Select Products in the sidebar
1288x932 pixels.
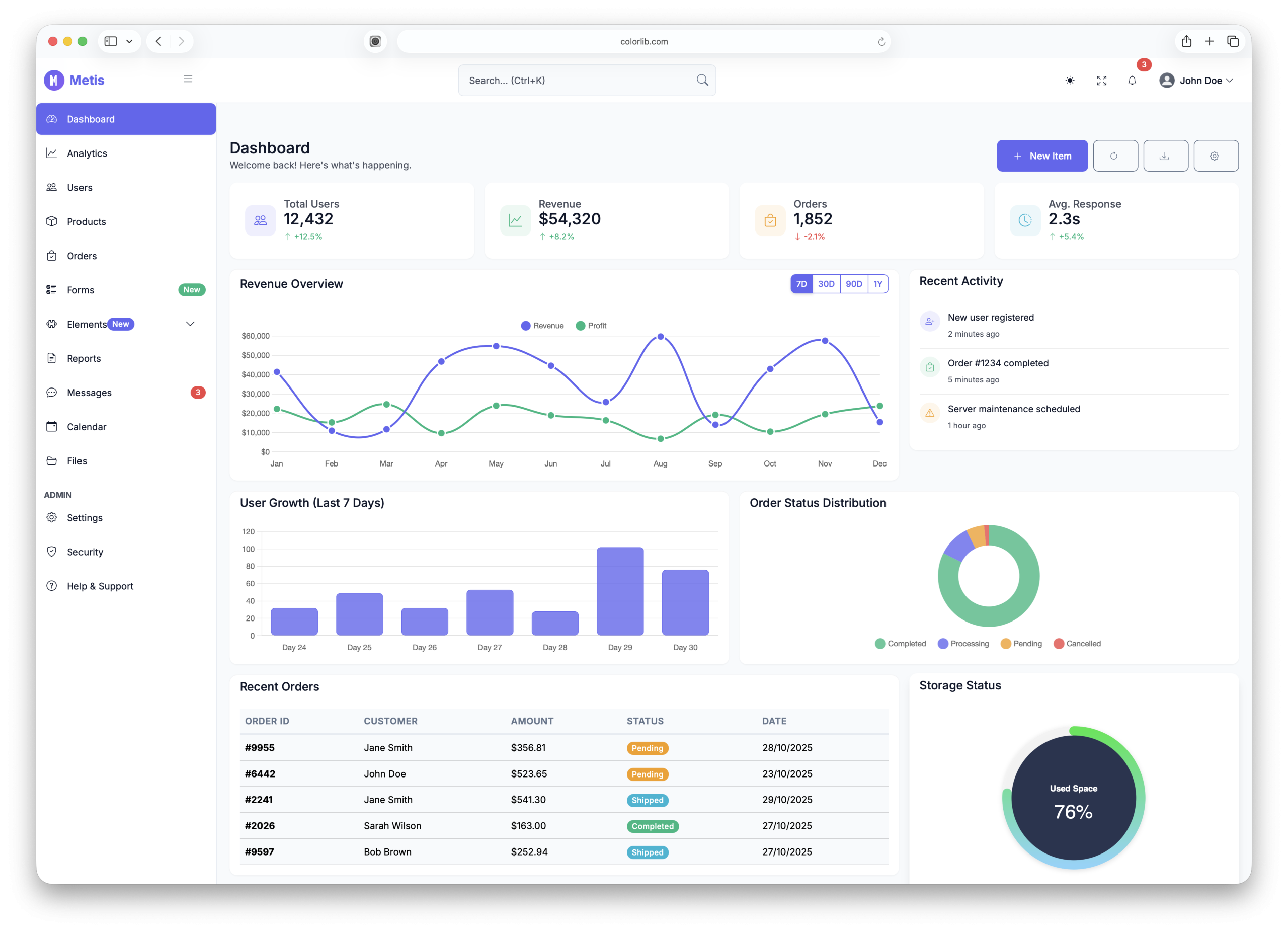point(86,221)
